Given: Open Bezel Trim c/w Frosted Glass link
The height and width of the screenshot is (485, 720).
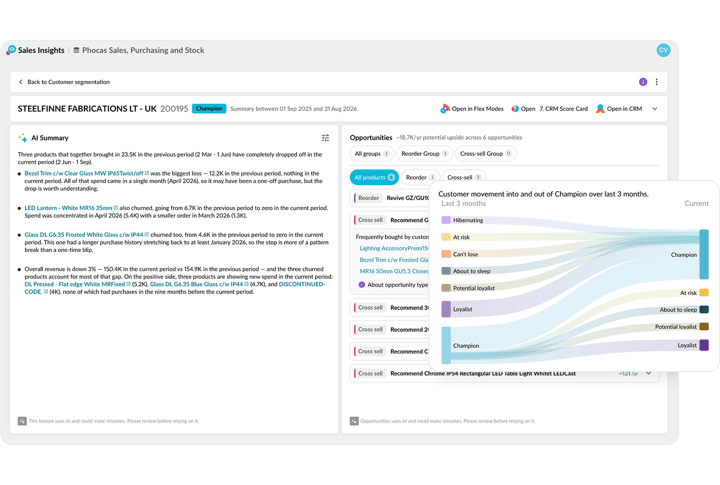Looking at the screenshot, I should [394, 259].
